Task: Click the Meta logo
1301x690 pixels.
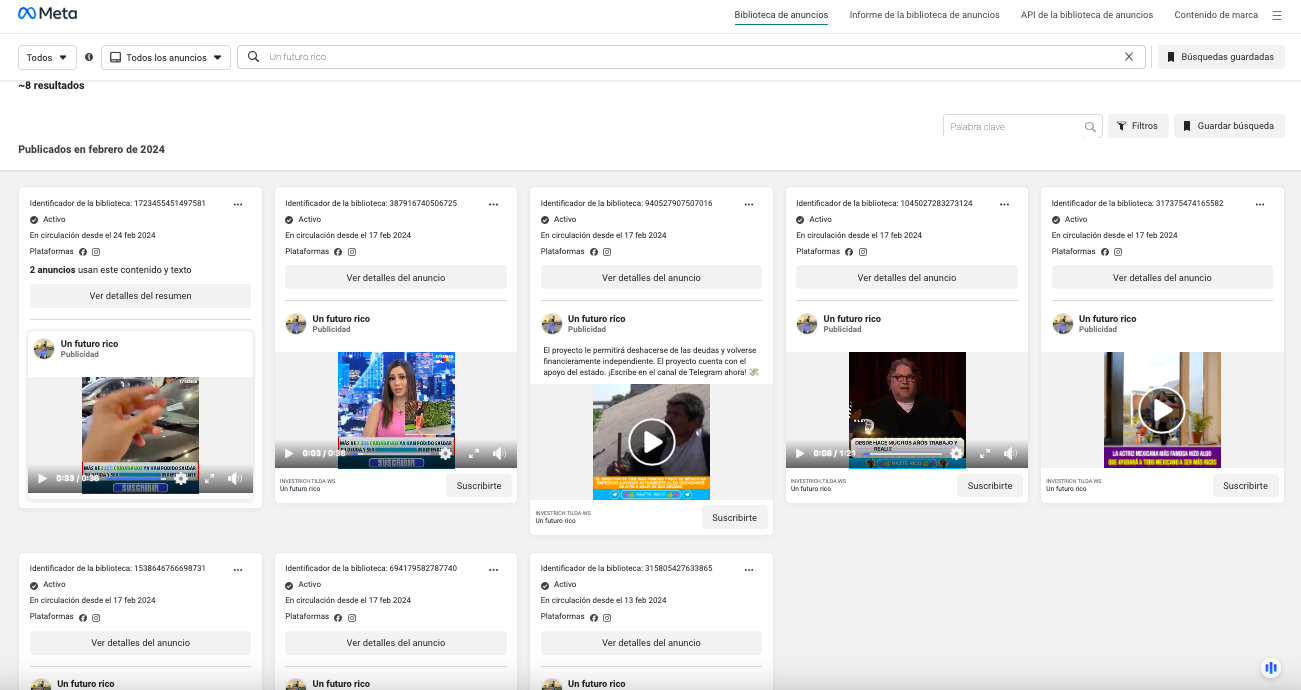Action: pos(47,14)
